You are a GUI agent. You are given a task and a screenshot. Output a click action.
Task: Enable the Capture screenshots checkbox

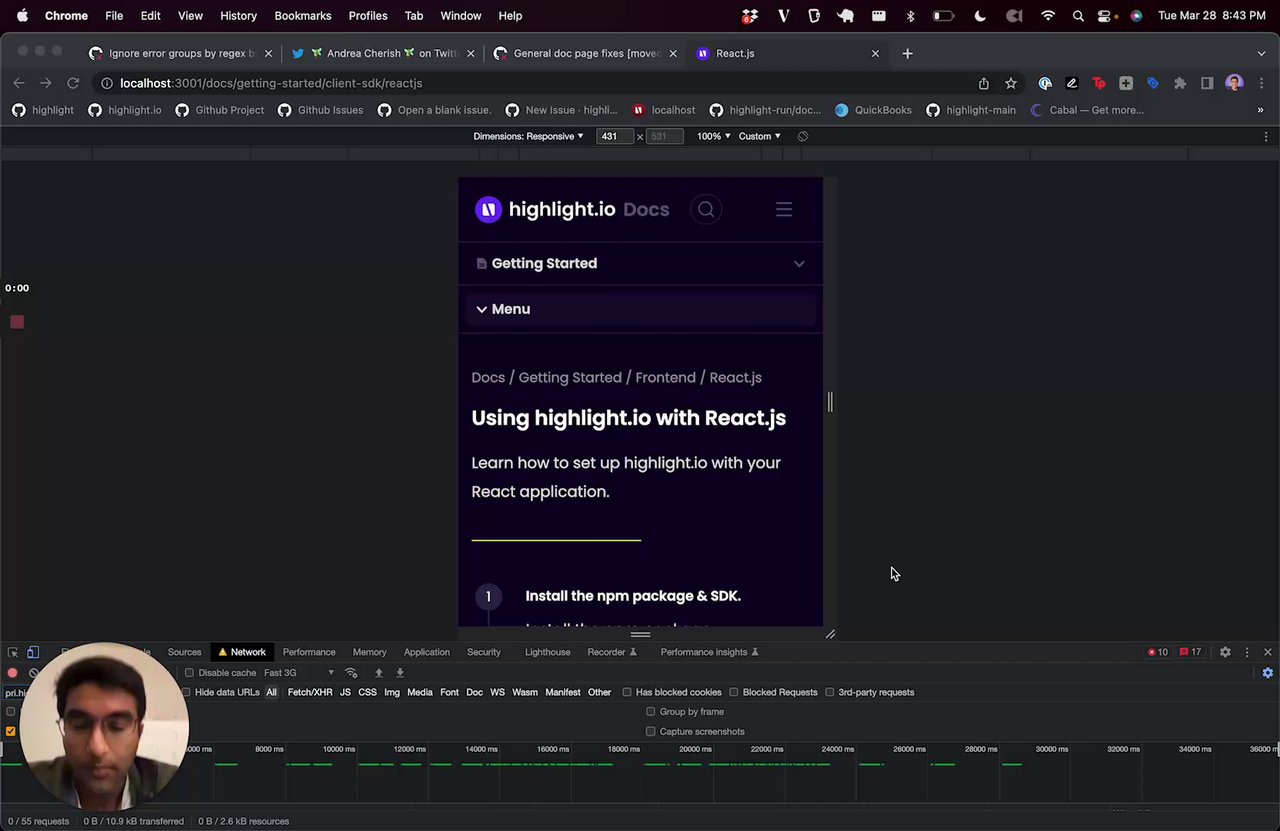pos(651,732)
